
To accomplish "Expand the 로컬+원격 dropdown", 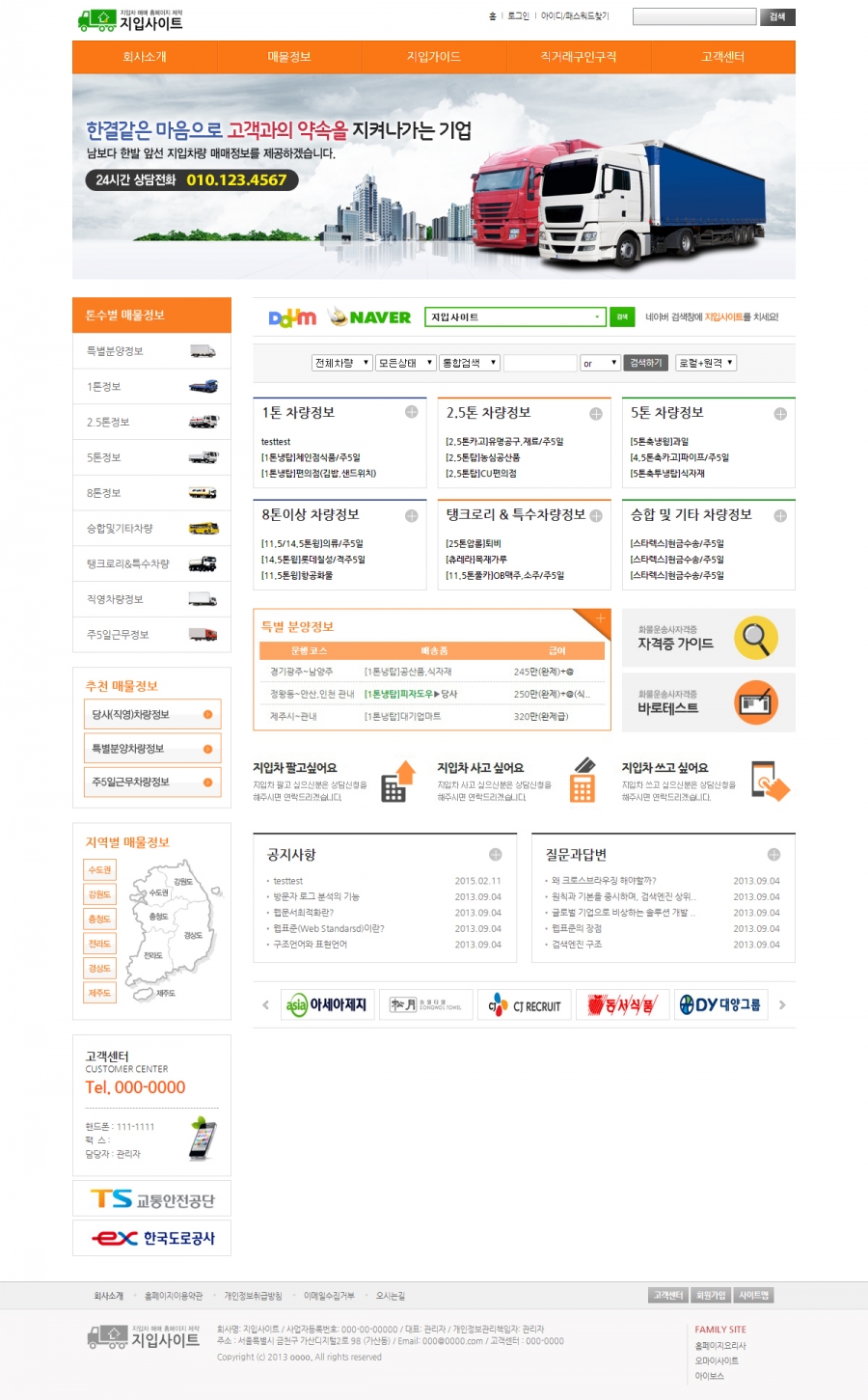I will [706, 363].
